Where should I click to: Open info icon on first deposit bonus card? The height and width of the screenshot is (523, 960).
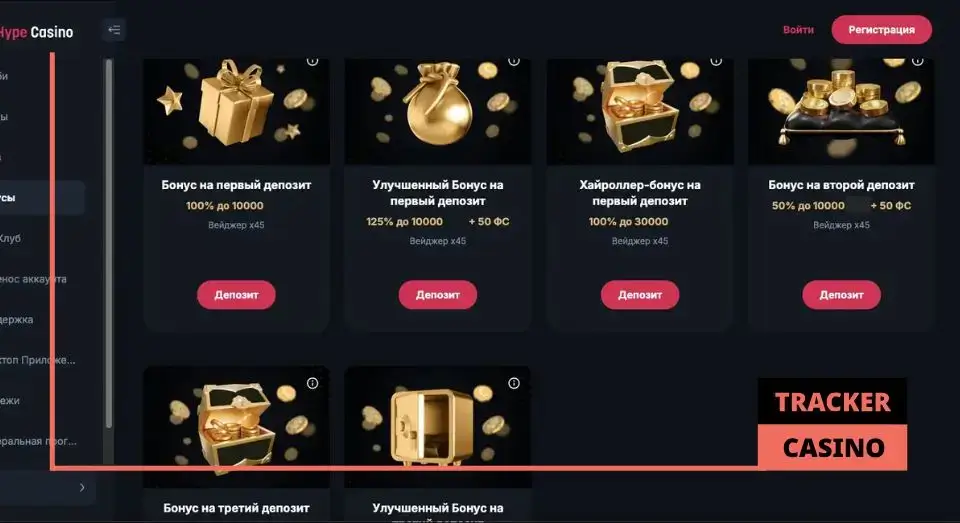[312, 61]
